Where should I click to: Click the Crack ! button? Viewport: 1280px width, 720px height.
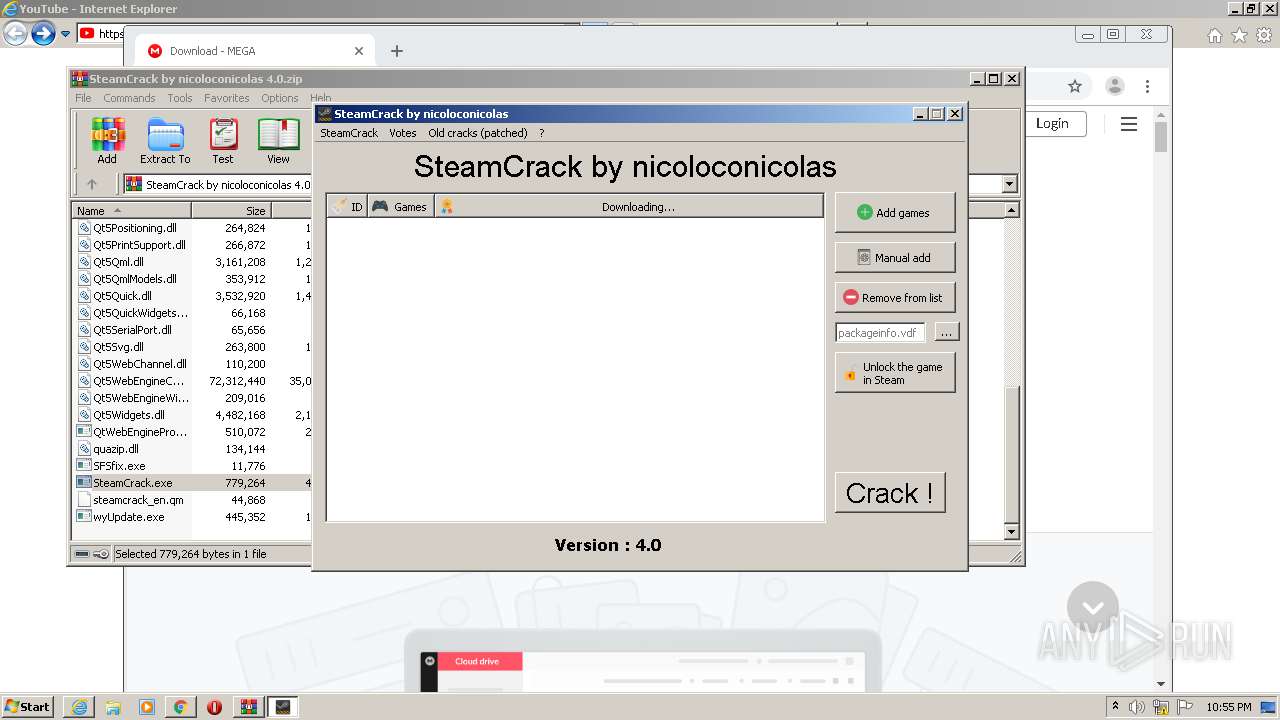click(890, 493)
